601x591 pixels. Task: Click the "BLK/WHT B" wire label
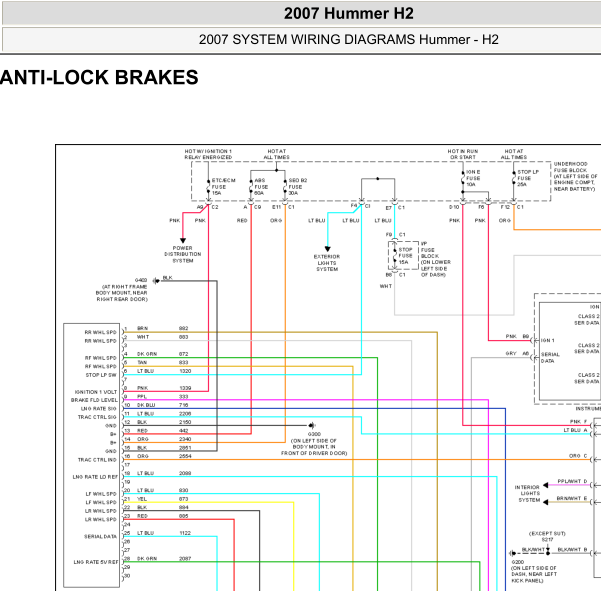point(572,549)
